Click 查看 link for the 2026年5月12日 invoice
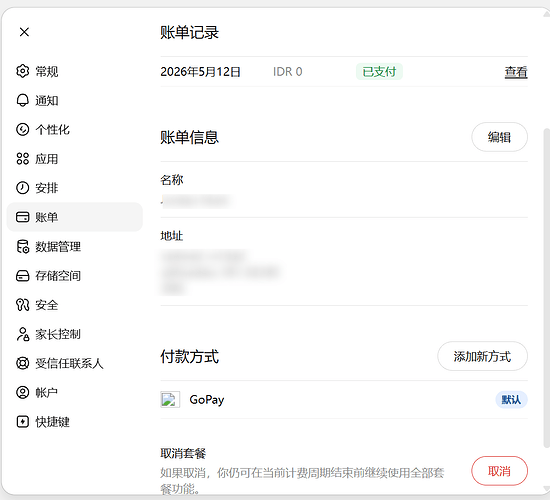 coord(516,72)
